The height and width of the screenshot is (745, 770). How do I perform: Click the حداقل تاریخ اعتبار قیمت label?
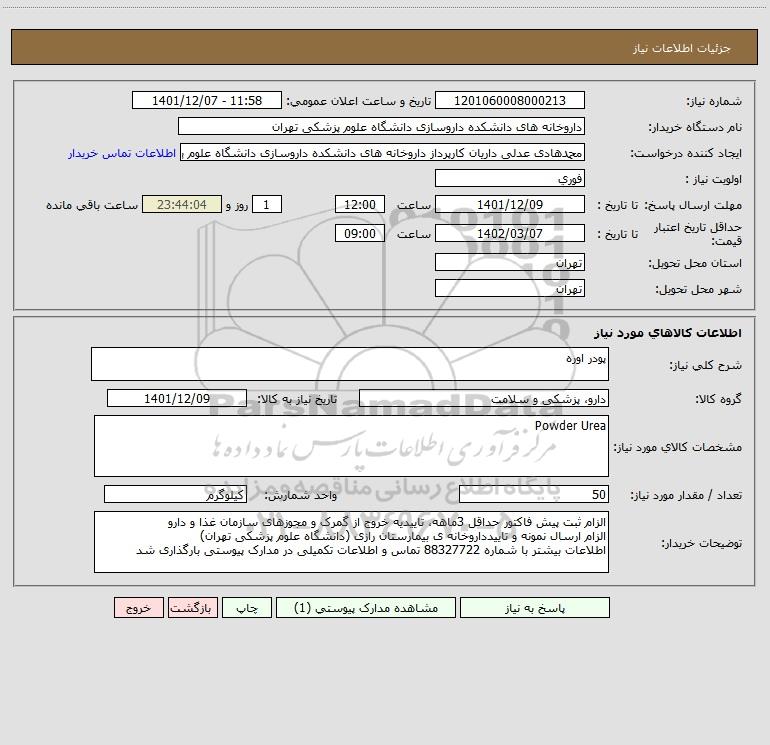(x=698, y=234)
